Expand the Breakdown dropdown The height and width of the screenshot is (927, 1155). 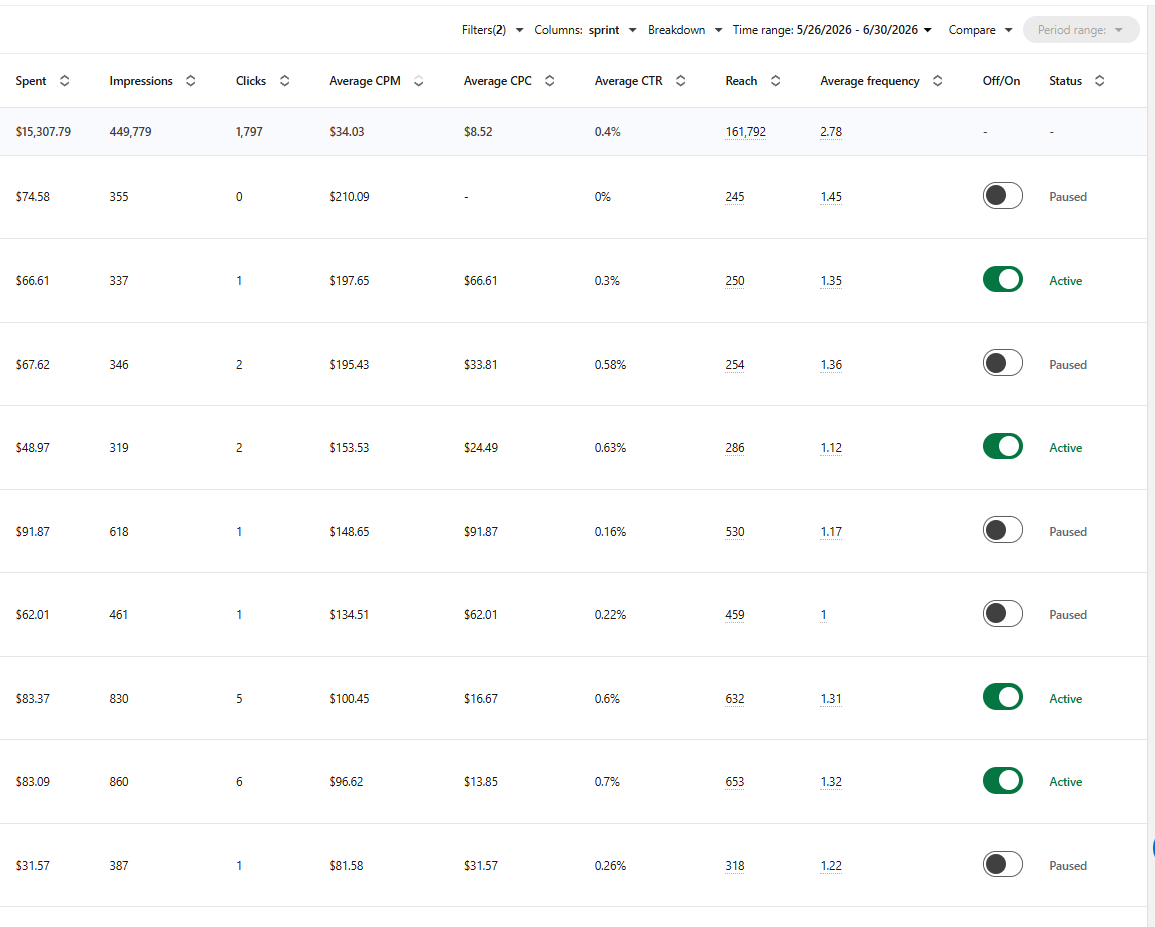coord(684,30)
